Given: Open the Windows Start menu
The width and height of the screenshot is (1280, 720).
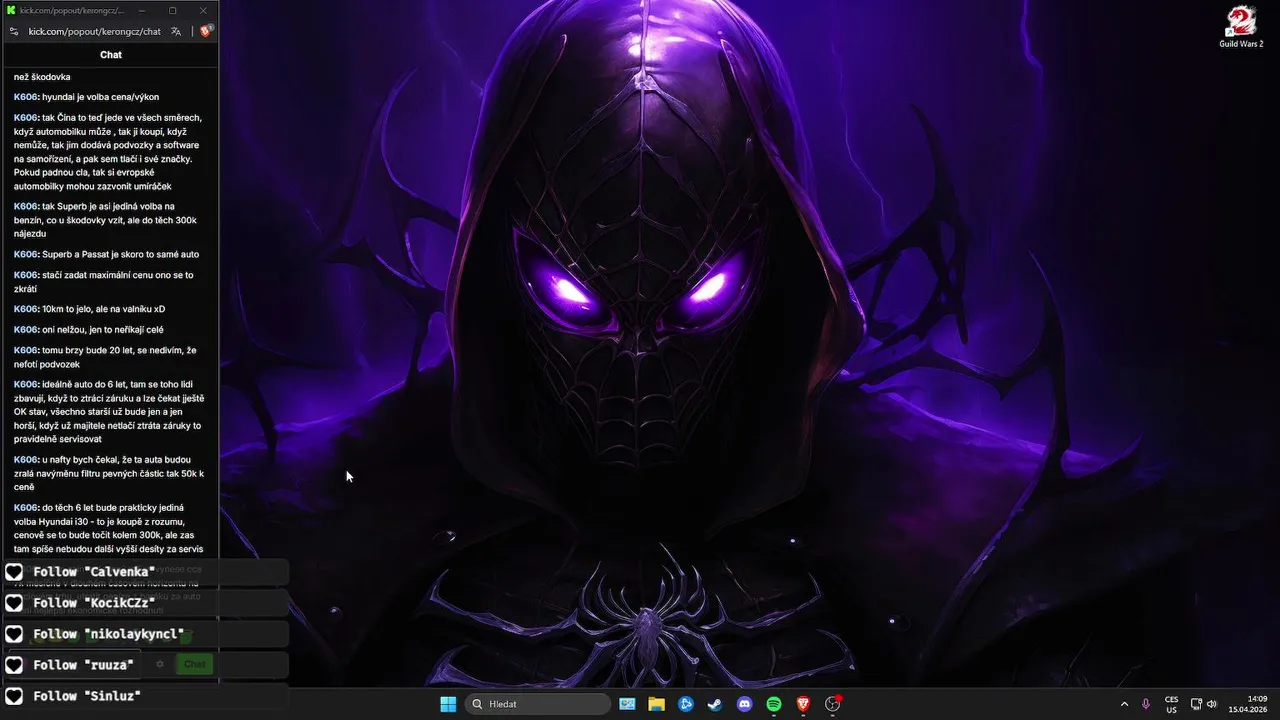Looking at the screenshot, I should [448, 704].
